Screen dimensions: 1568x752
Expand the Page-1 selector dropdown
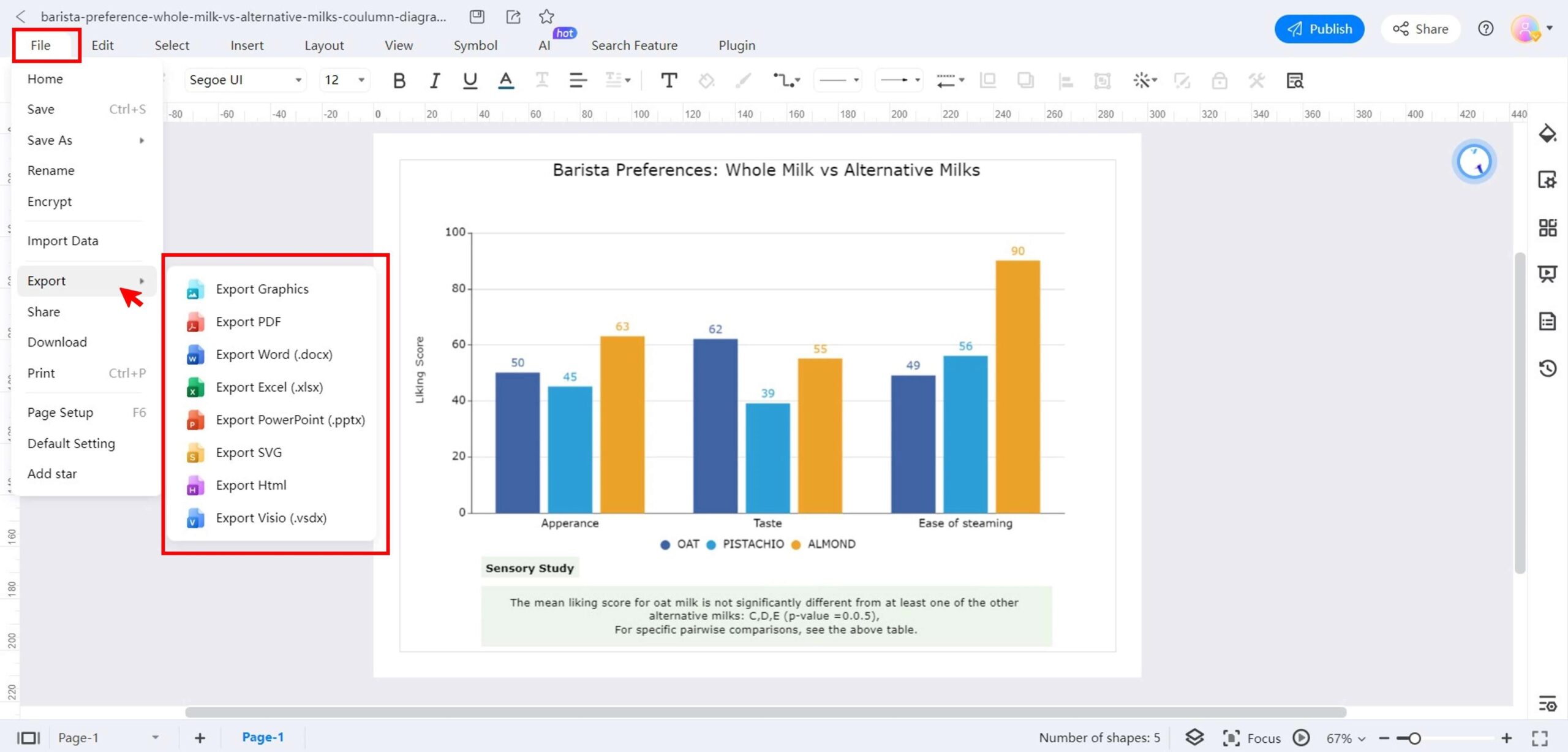[x=155, y=737]
